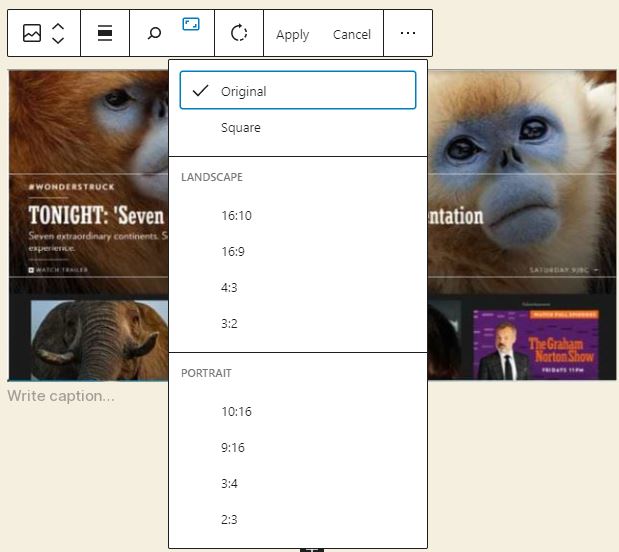Viewport: 619px width, 552px height.
Task: Click the Zoom magnifier icon
Action: (154, 33)
